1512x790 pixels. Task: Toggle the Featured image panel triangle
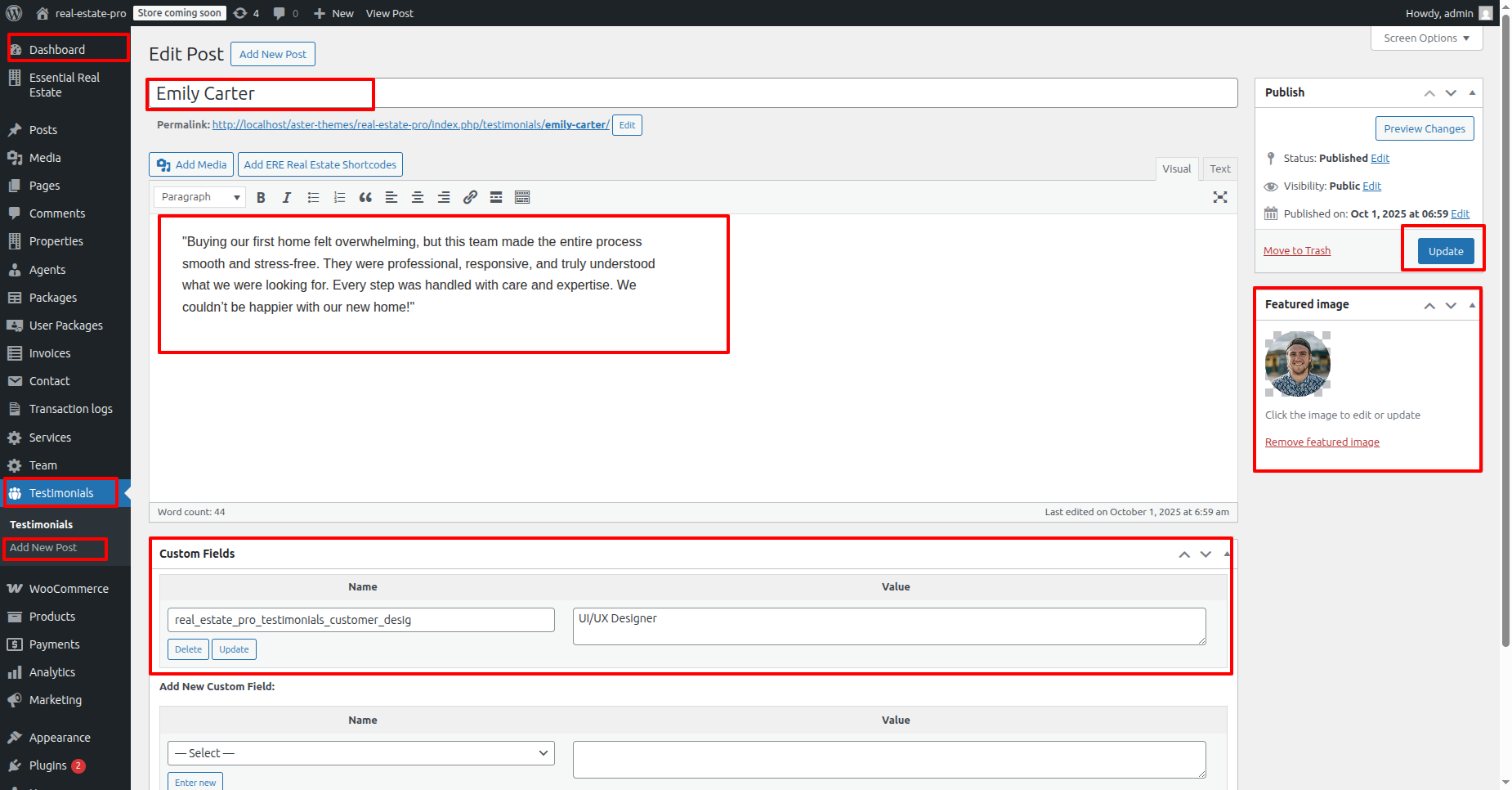pos(1472,305)
